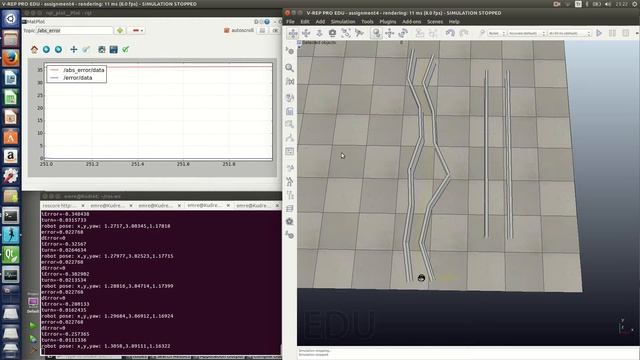640x360 pixels.
Task: Add topic with green plus button in MatPlot
Action: click(120, 30)
